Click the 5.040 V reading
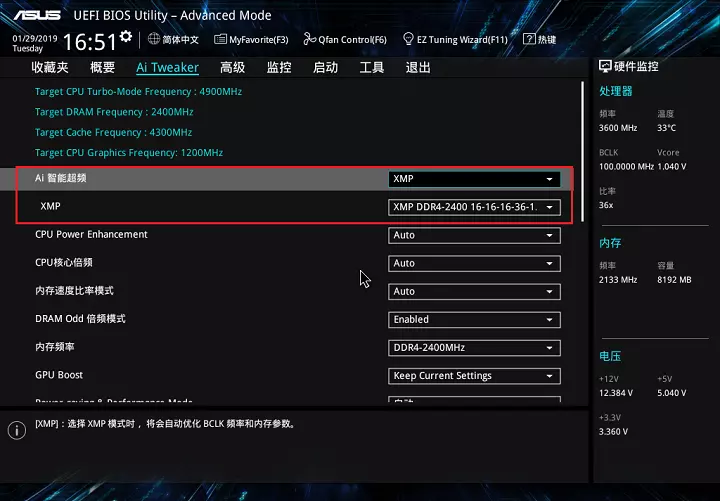Viewport: 720px width, 501px height. 671,393
